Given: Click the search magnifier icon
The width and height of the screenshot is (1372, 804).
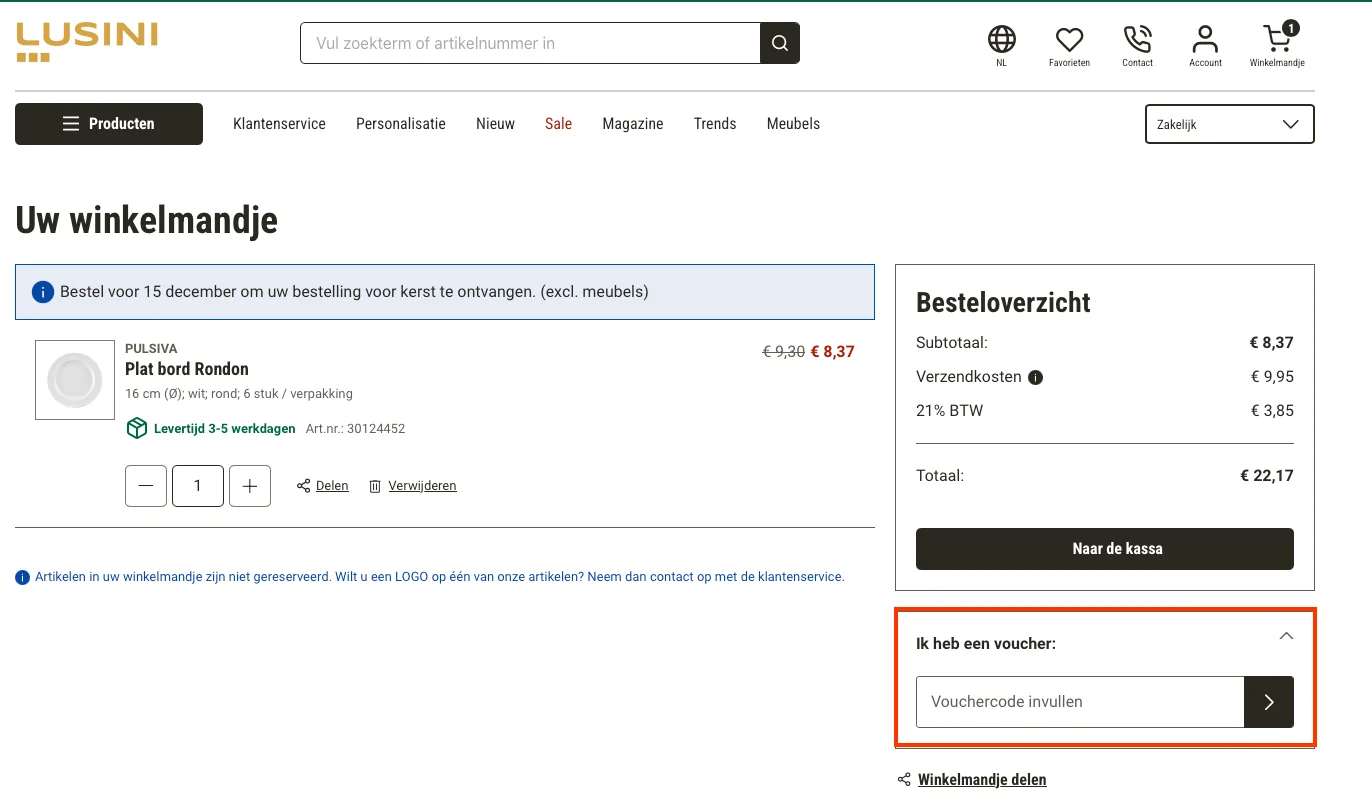Looking at the screenshot, I should (779, 43).
